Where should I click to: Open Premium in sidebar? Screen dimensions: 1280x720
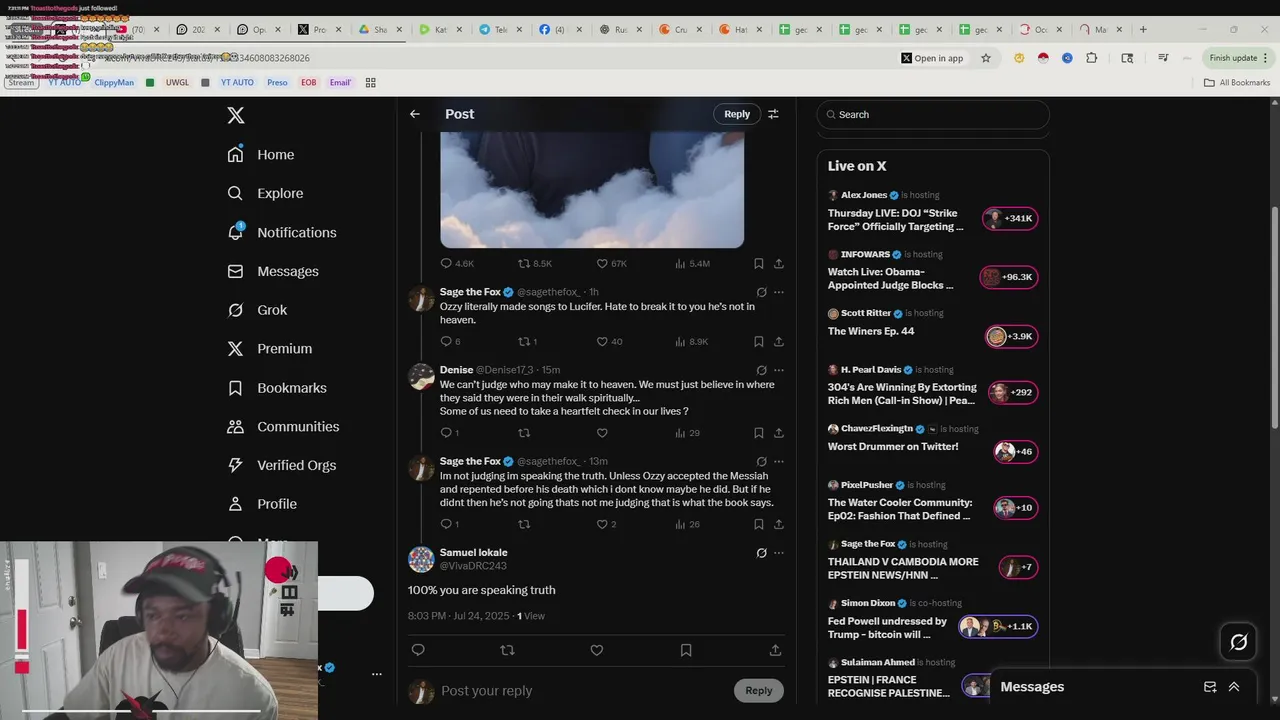[270, 349]
